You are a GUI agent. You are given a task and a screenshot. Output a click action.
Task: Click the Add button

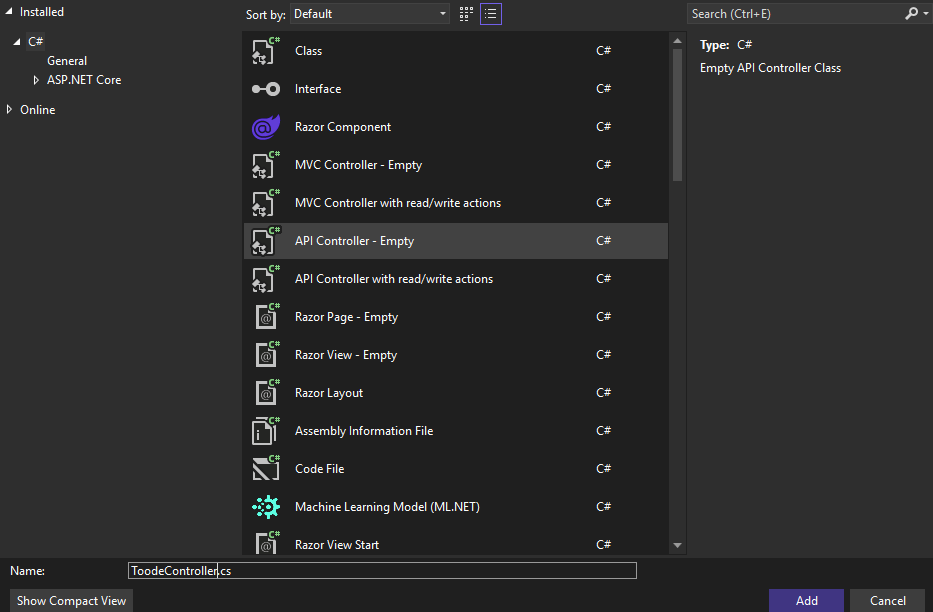(x=806, y=600)
